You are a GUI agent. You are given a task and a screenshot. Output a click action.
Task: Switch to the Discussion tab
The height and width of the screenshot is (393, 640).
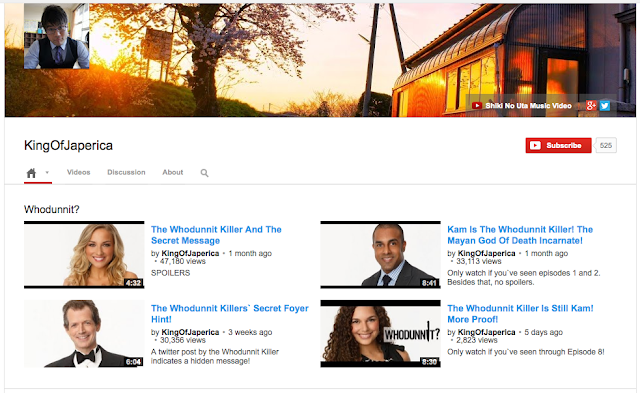[126, 172]
